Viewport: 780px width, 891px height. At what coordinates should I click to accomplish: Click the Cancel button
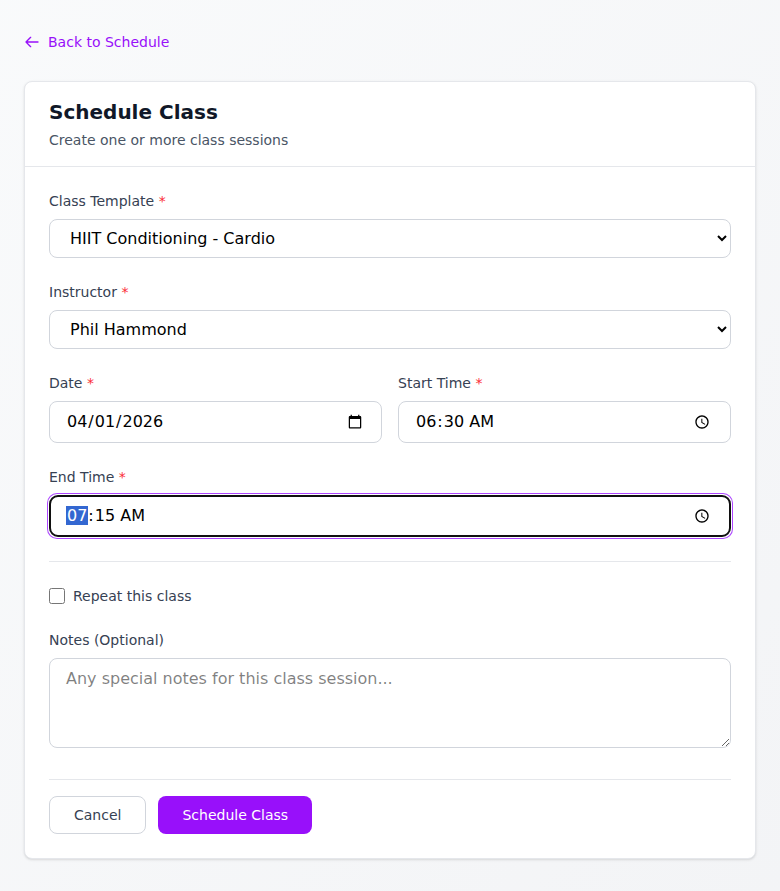97,815
